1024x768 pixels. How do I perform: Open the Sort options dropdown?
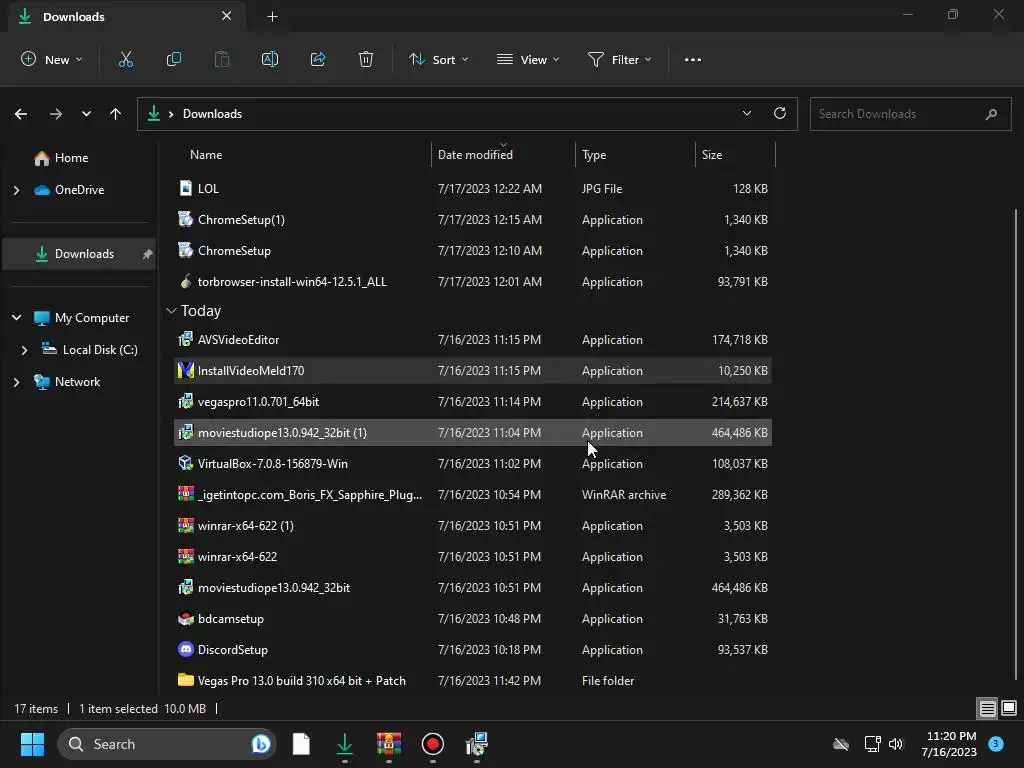(439, 59)
